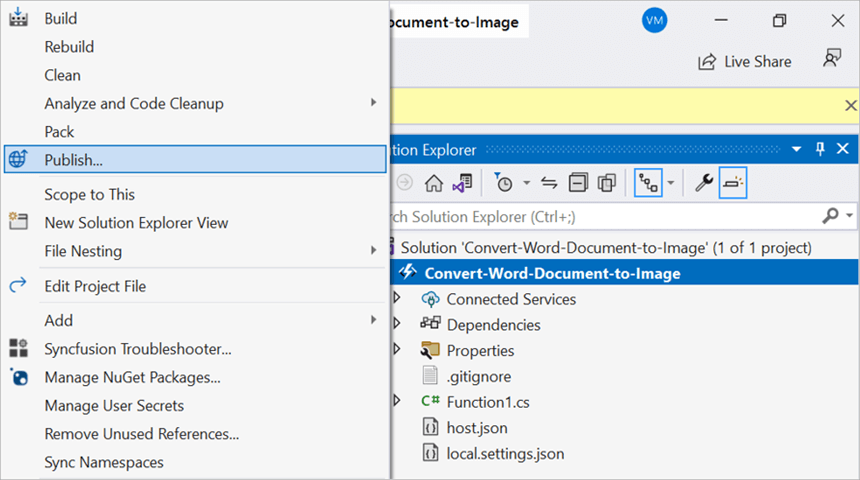Expand the Add submenu arrow

click(374, 320)
